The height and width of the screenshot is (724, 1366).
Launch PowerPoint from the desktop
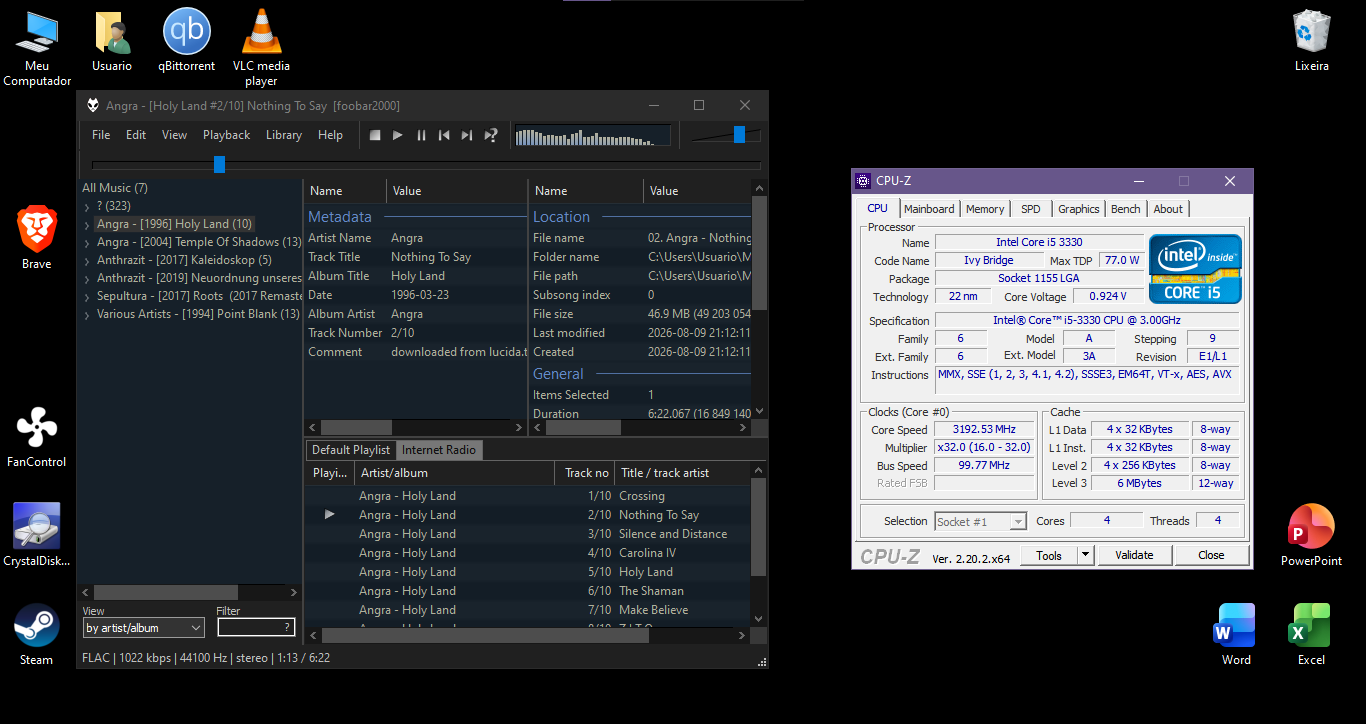[x=1311, y=535]
